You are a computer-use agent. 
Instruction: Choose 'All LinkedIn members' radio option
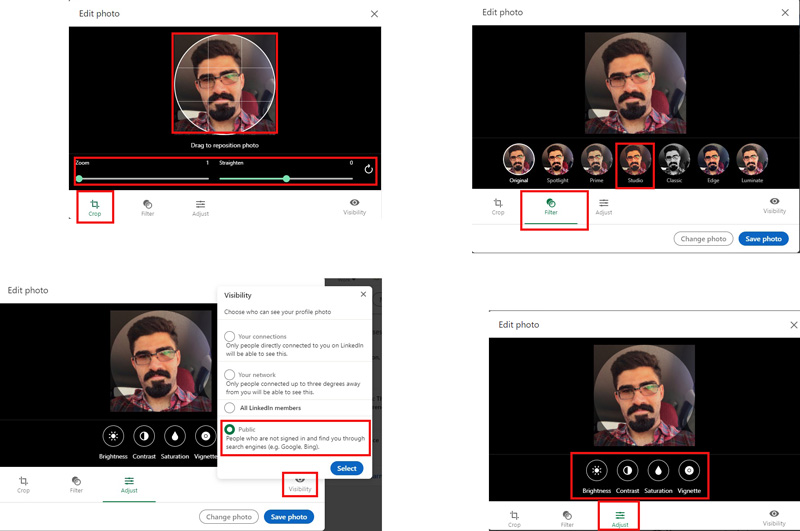click(230, 408)
